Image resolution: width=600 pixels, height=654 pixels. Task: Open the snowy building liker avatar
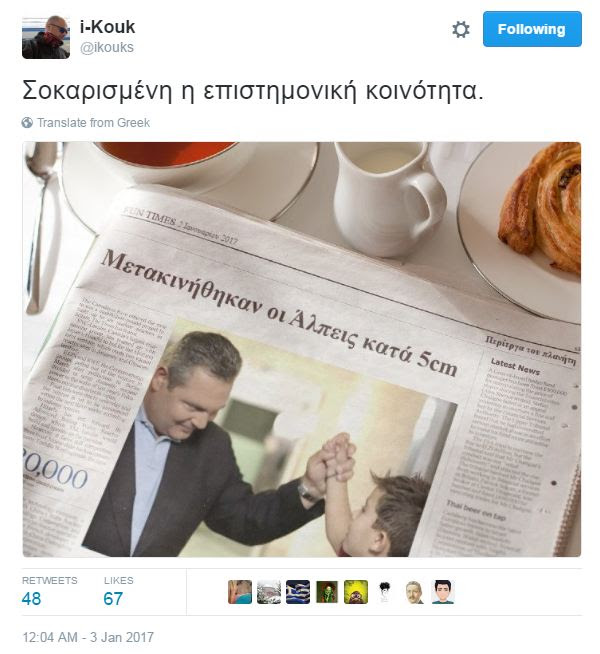coord(269,592)
